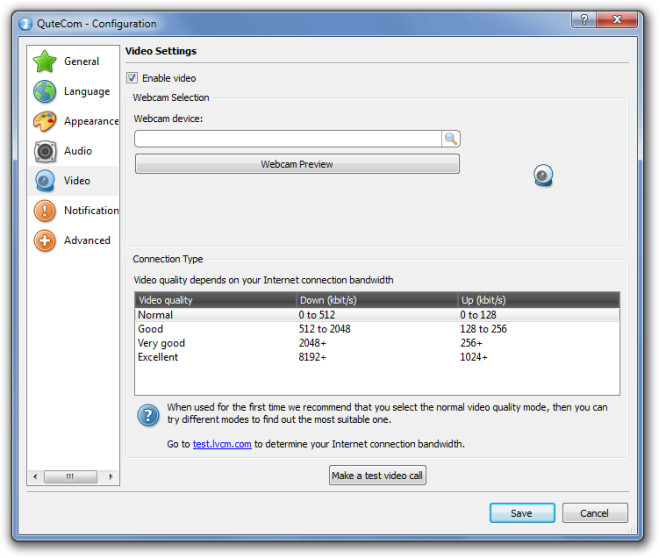Select the Good video quality row

pyautogui.click(x=377, y=329)
